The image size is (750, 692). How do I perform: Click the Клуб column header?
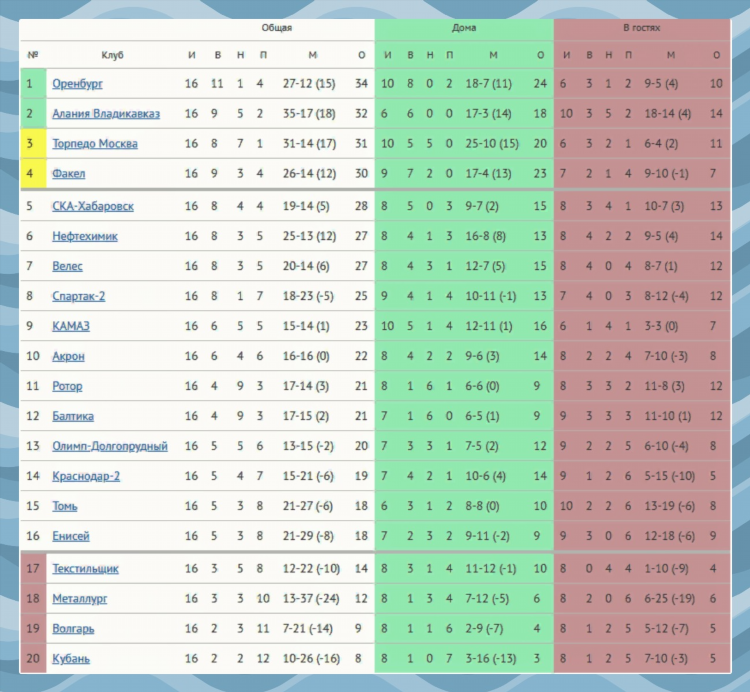click(112, 55)
